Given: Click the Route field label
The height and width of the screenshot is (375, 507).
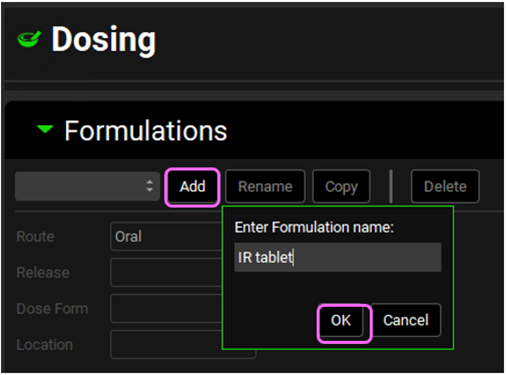Looking at the screenshot, I should 35,237.
